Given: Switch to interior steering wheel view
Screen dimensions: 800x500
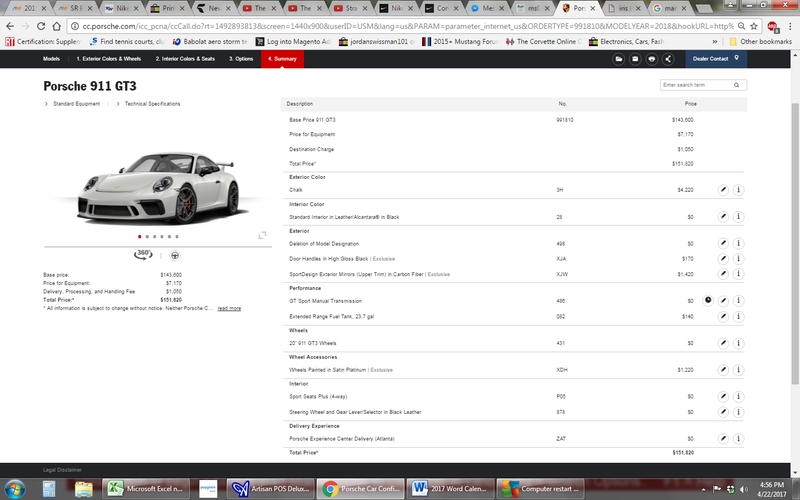Looking at the screenshot, I should pyautogui.click(x=174, y=255).
